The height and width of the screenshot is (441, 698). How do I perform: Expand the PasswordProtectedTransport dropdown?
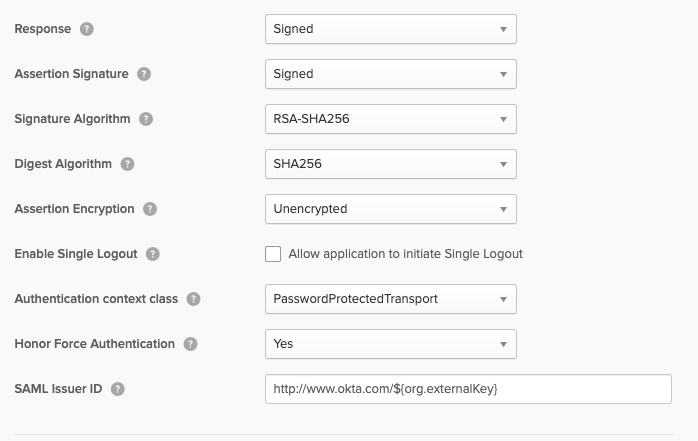(x=391, y=299)
